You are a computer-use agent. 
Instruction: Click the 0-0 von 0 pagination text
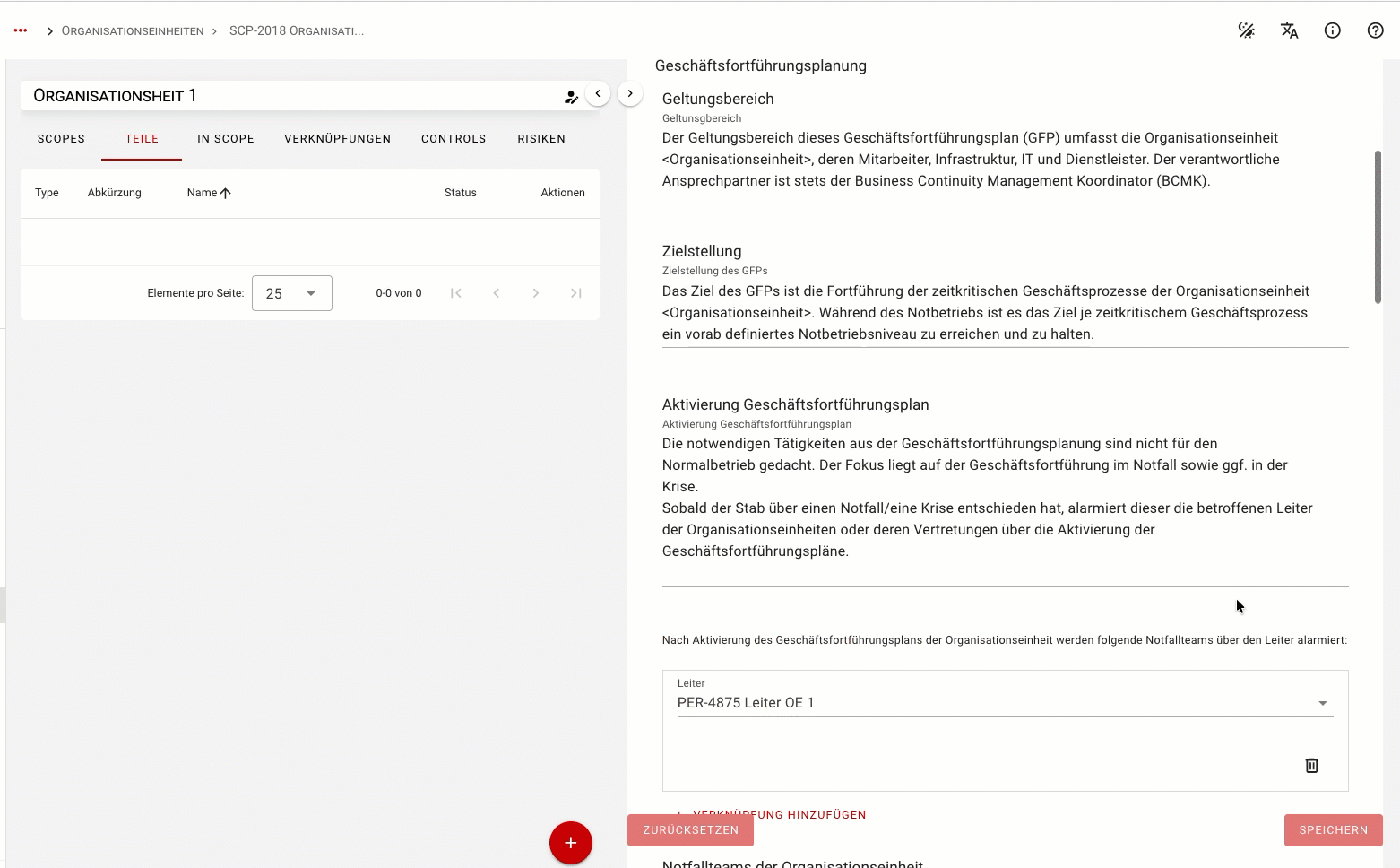point(399,293)
